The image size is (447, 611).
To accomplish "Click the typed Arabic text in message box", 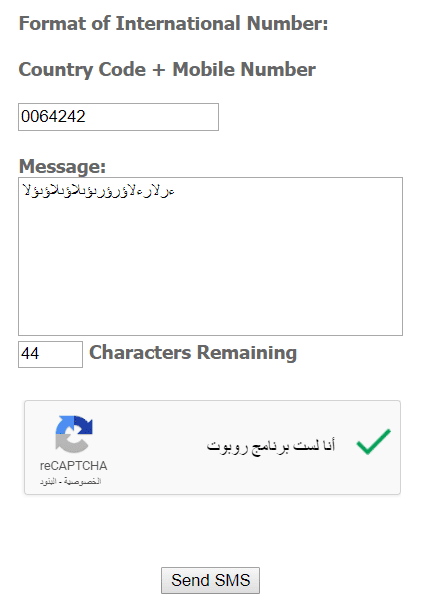I will coord(98,191).
